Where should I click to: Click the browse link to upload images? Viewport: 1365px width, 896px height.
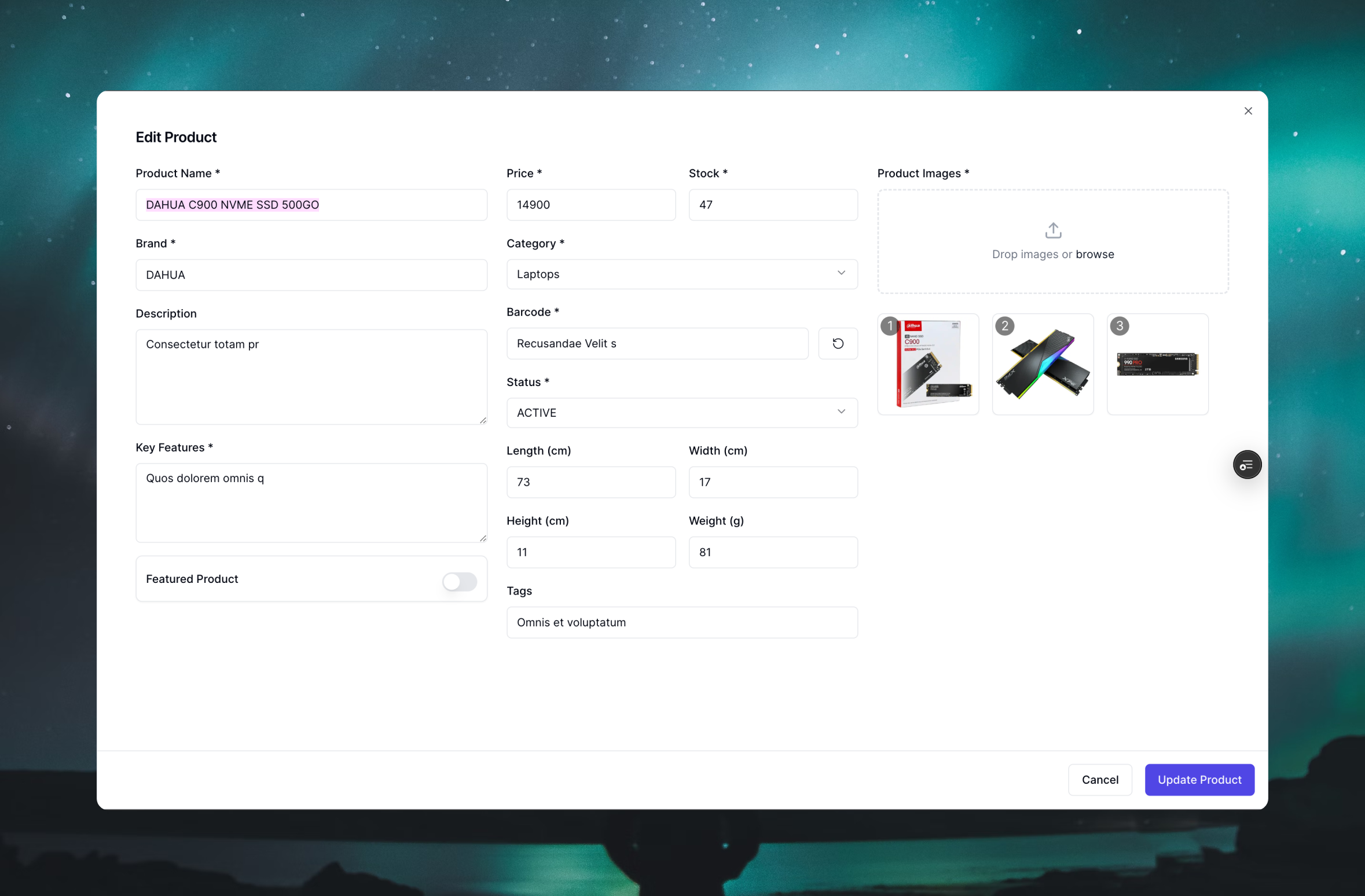click(x=1095, y=254)
